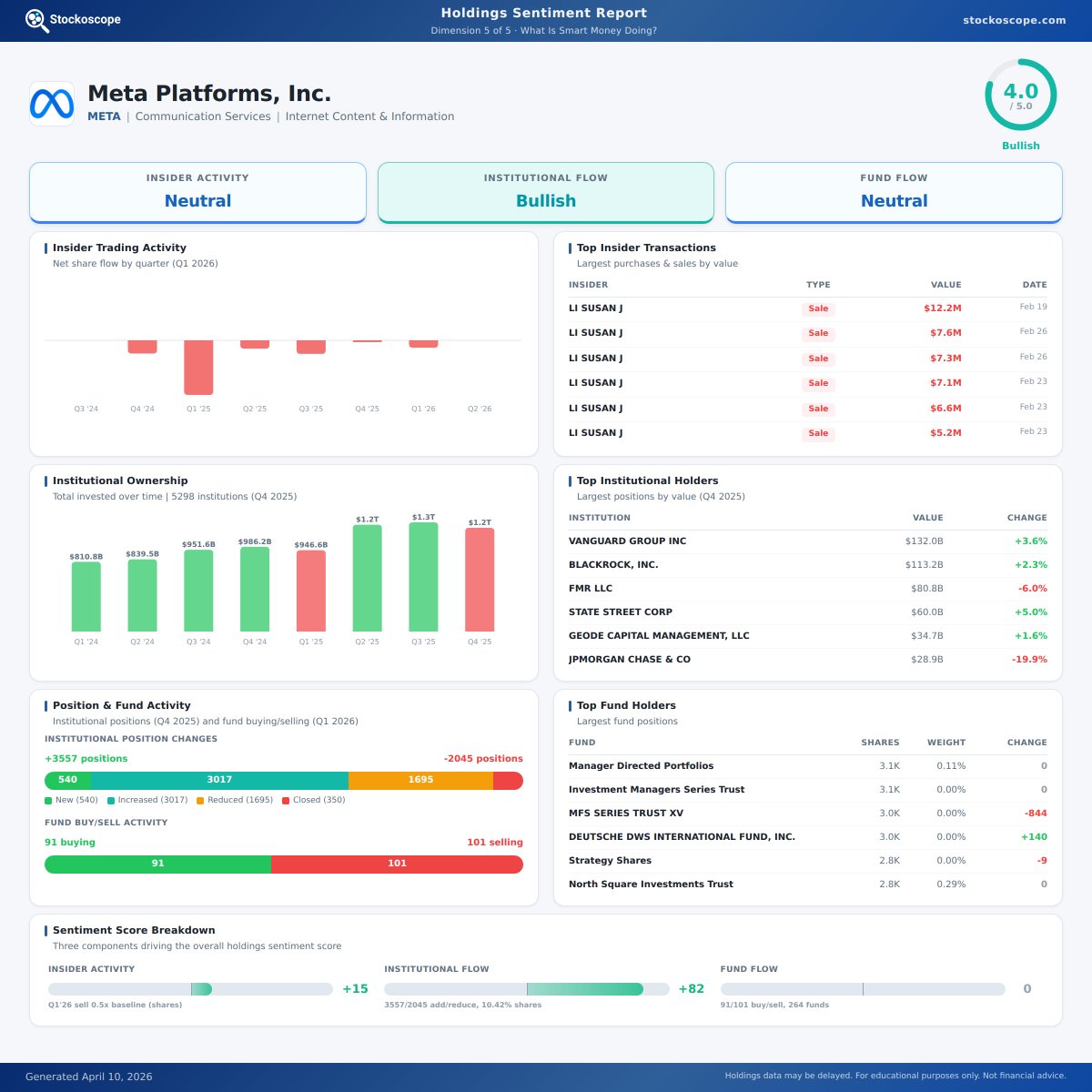The width and height of the screenshot is (1092, 1092).
Task: Click Top Insider Transactions panel title
Action: tap(646, 248)
